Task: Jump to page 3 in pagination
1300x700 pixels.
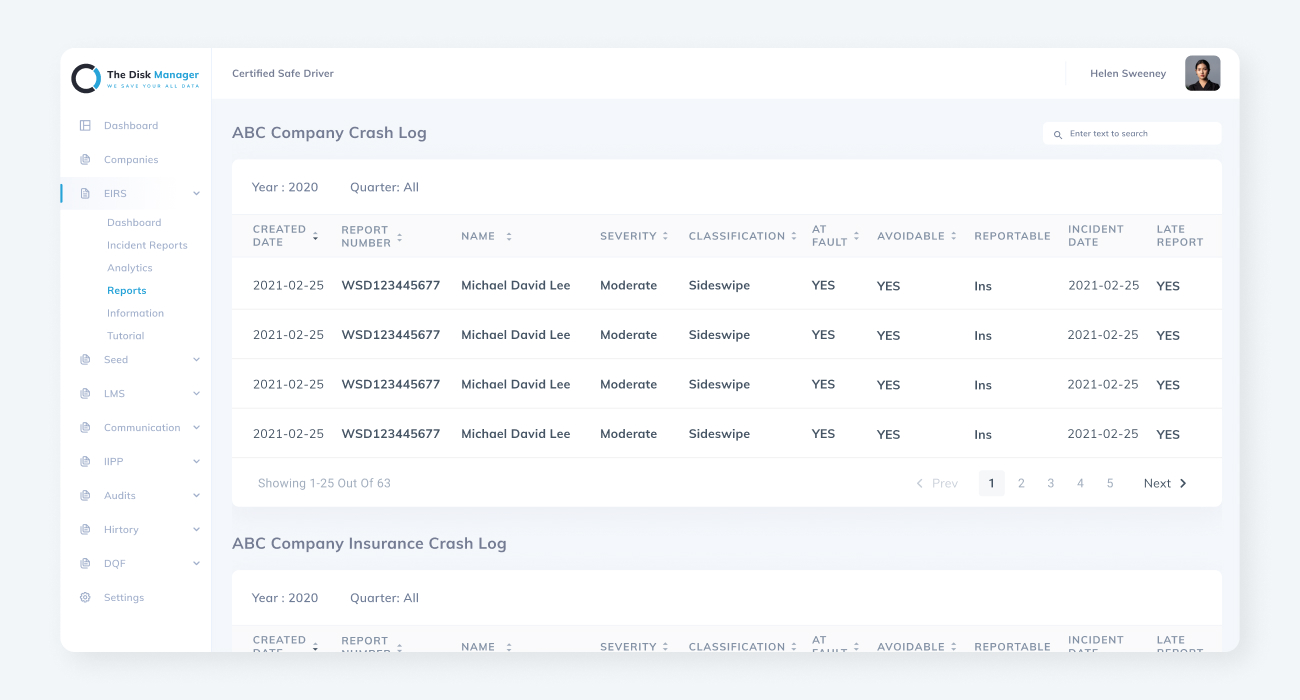Action: pyautogui.click(x=1050, y=484)
